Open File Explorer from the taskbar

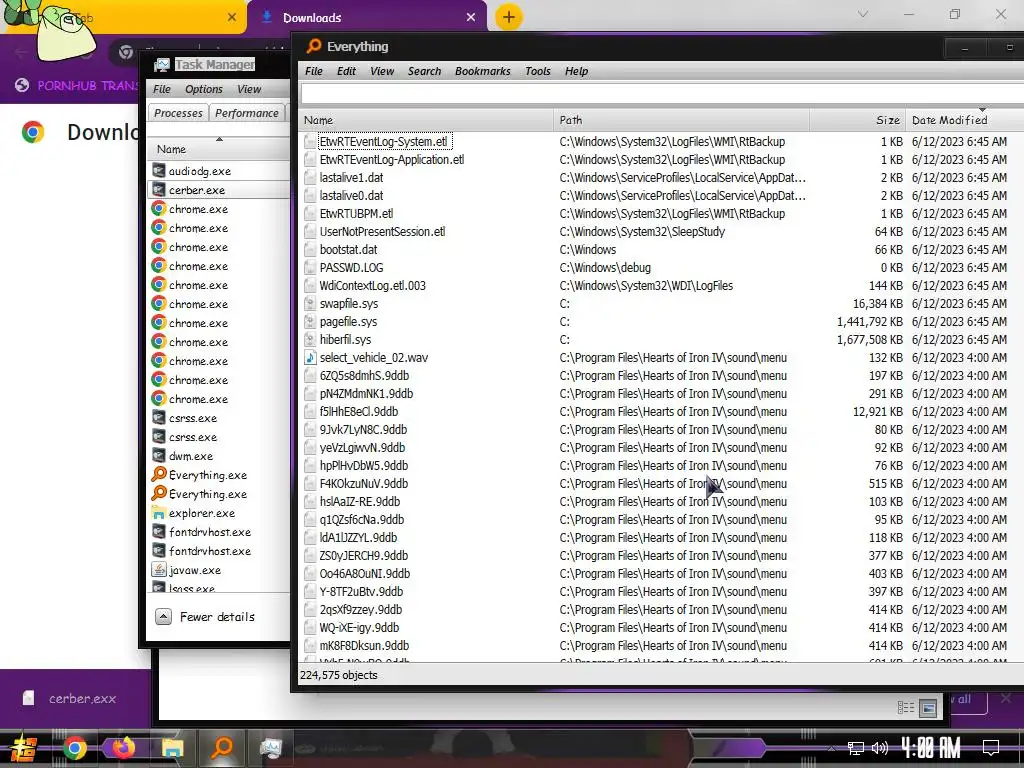(172, 747)
